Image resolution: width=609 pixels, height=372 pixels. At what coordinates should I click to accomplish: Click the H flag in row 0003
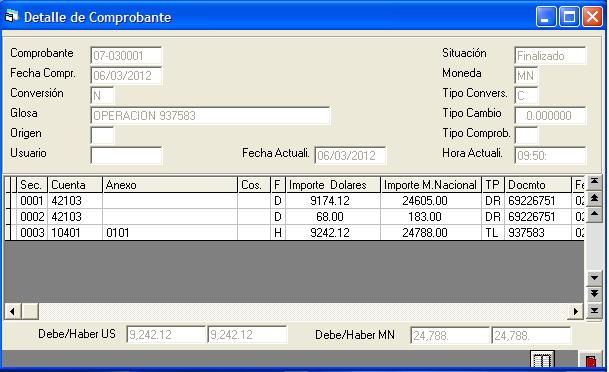click(x=278, y=233)
